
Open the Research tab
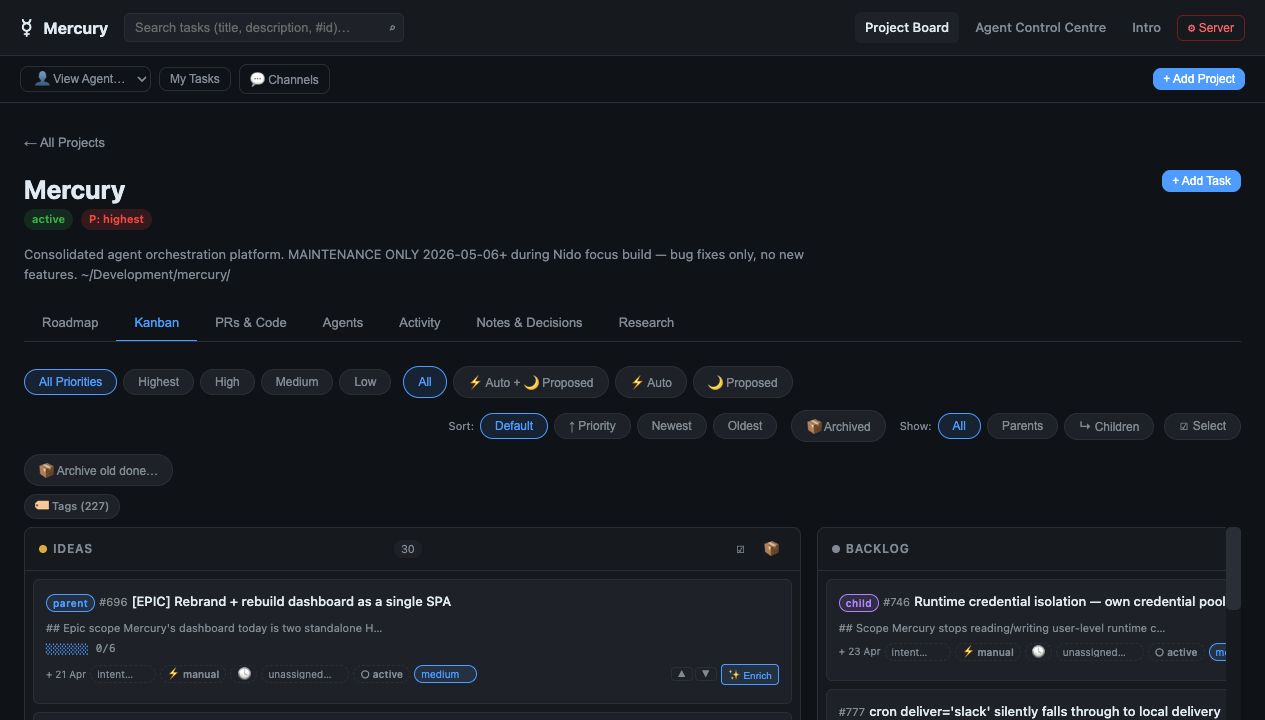pyautogui.click(x=646, y=322)
